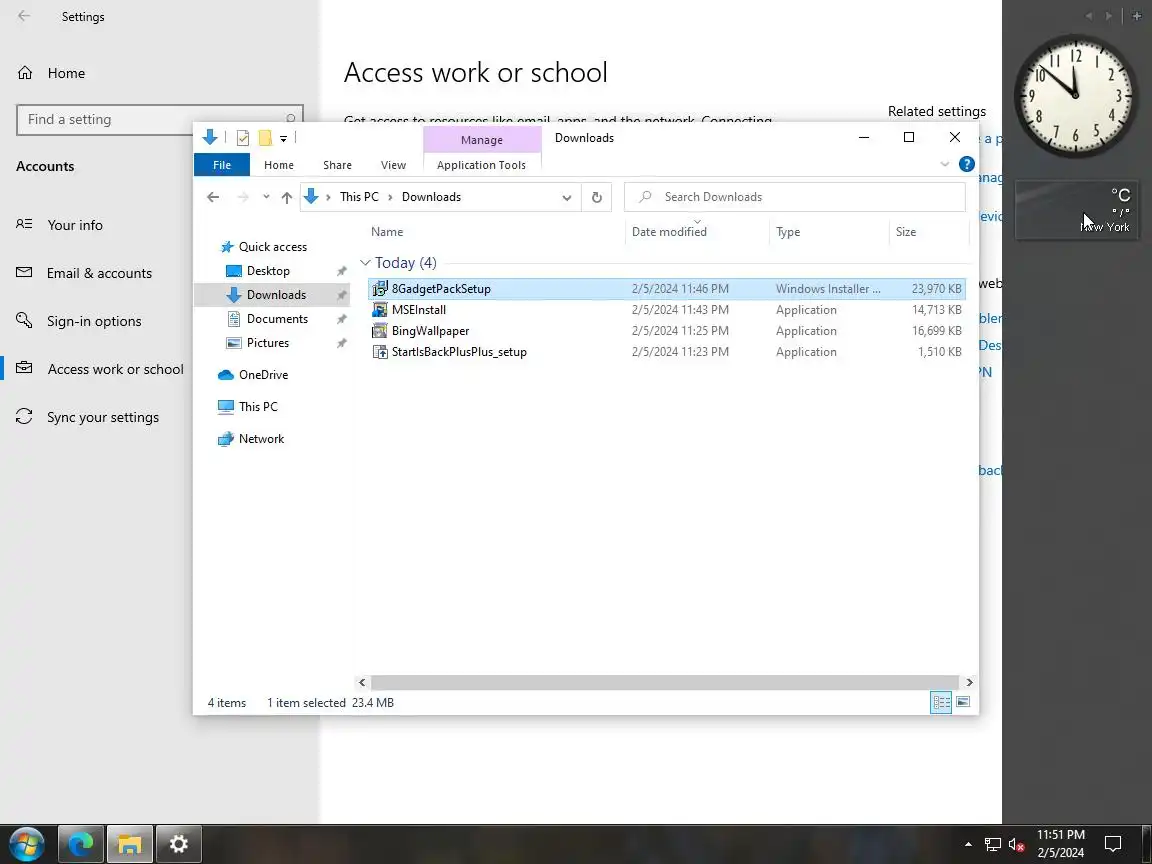Go back in Explorer navigation

[x=213, y=197]
